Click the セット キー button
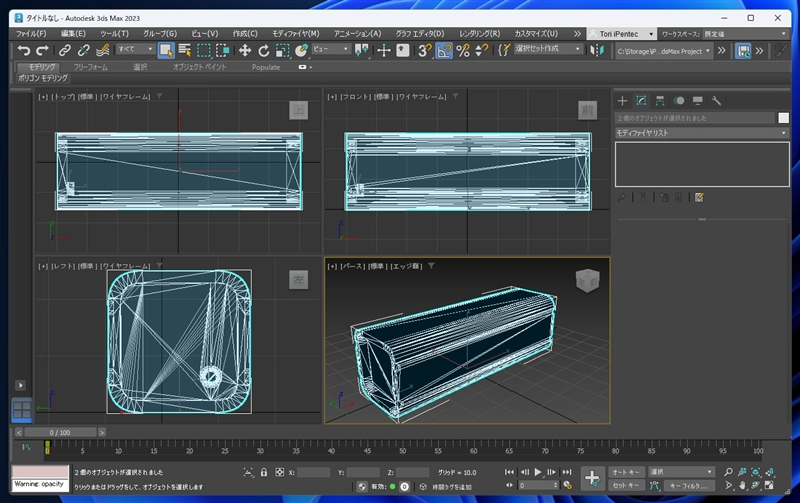The width and height of the screenshot is (800, 503). click(x=626, y=485)
